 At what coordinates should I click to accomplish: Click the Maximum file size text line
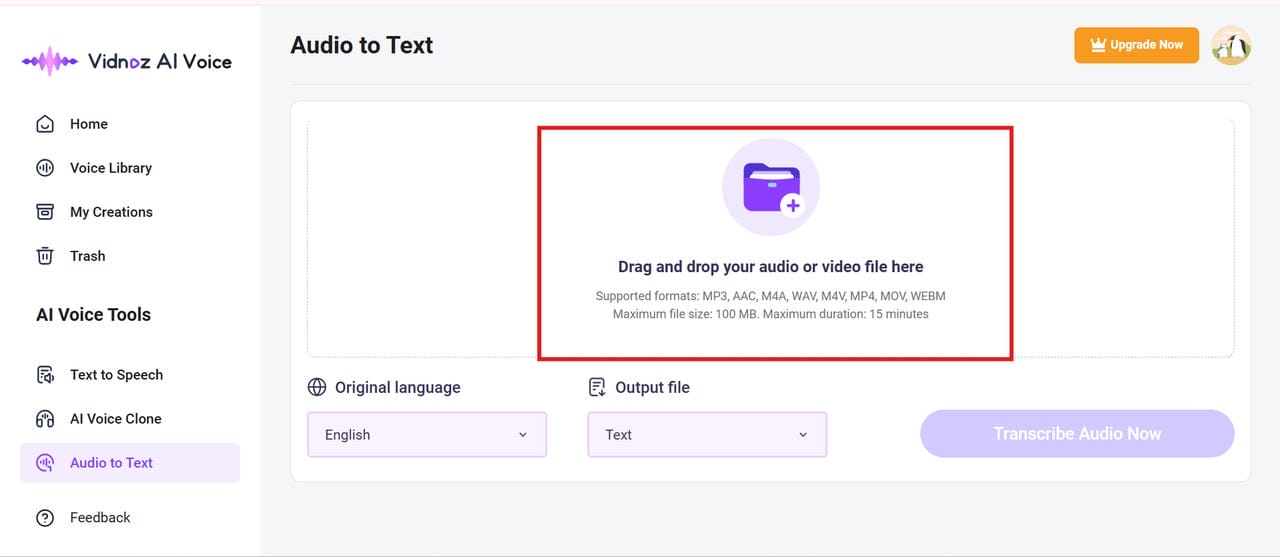point(771,314)
